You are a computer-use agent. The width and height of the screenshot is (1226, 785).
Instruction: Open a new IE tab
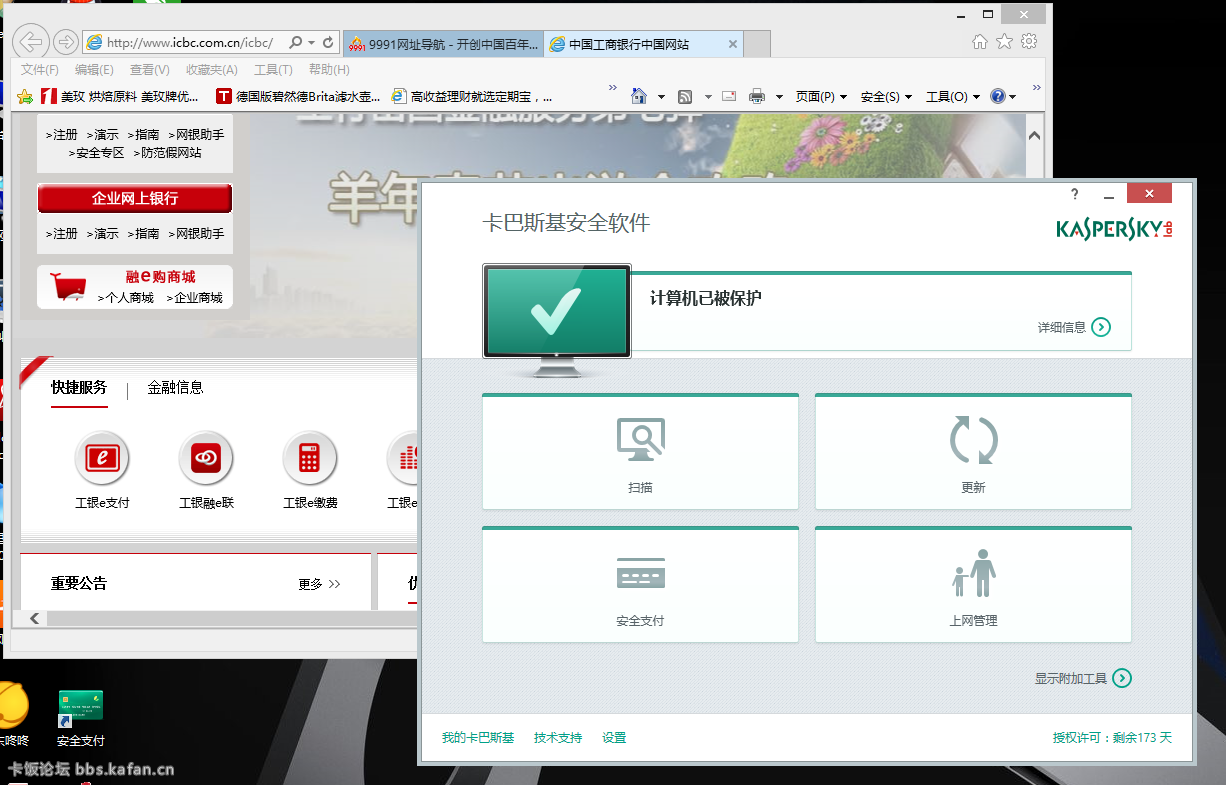(758, 44)
